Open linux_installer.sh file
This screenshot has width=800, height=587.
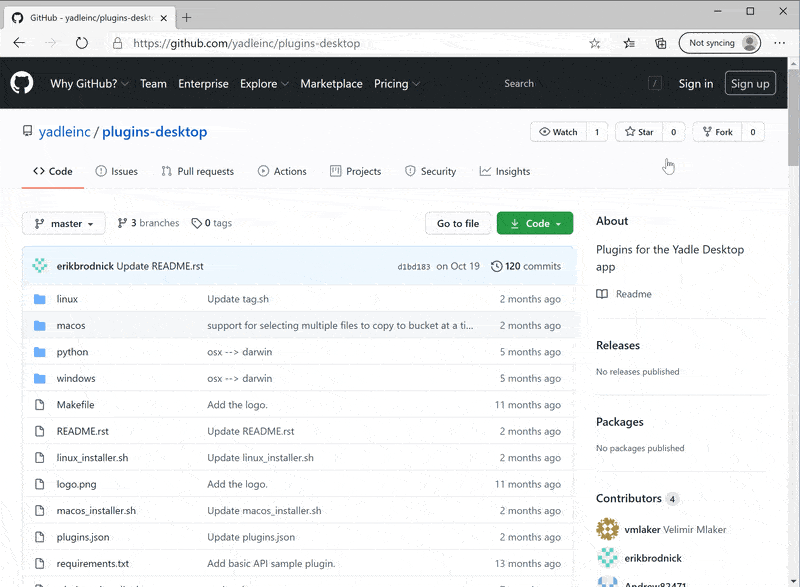[92, 458]
